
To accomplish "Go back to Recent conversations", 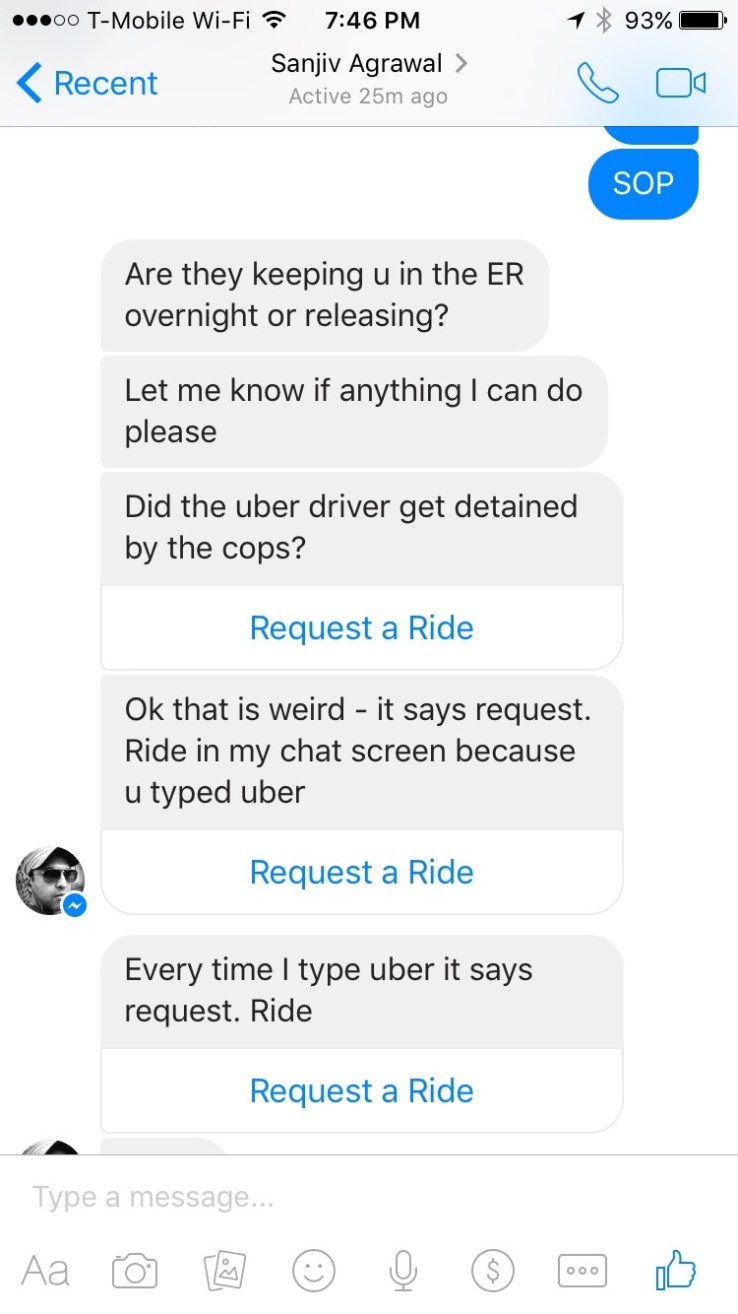I will tap(88, 83).
